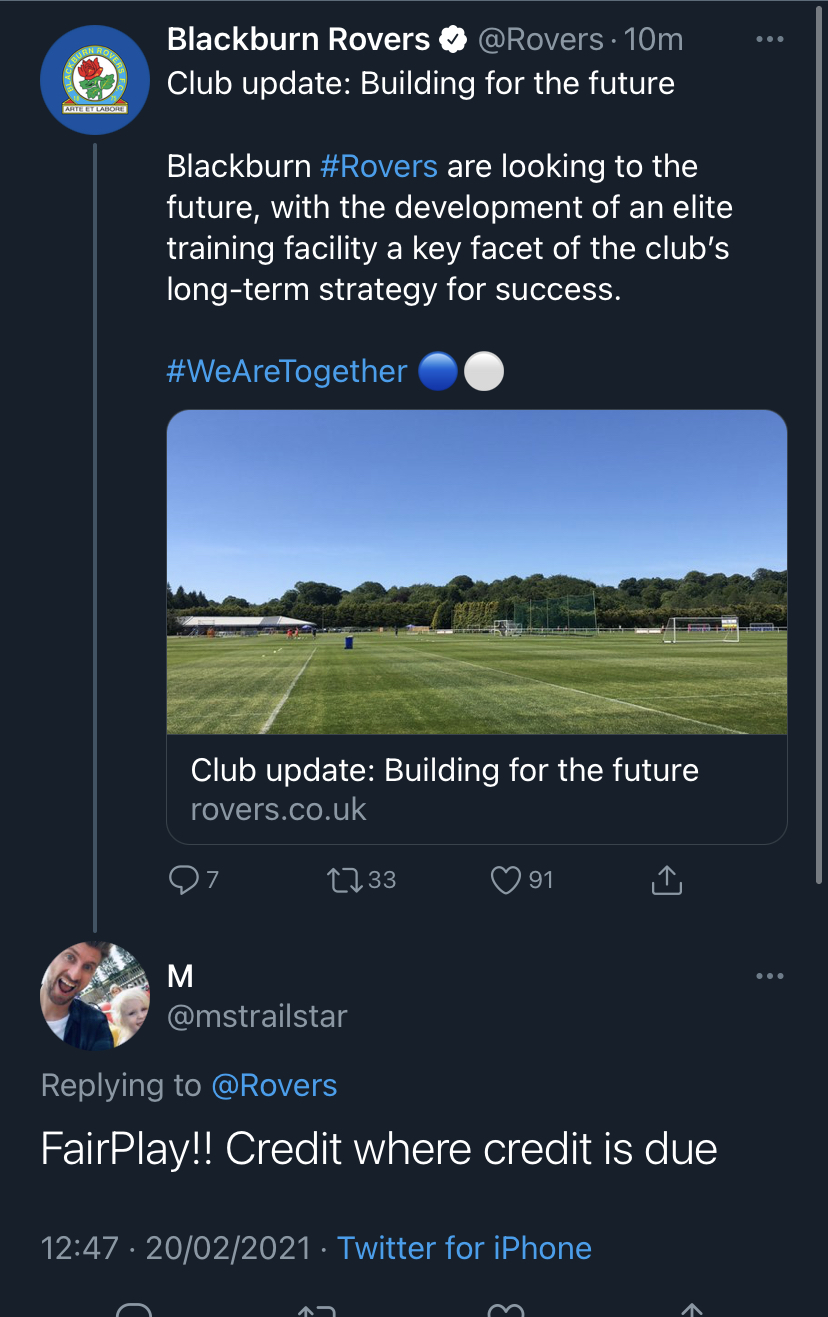This screenshot has width=828, height=1317.
Task: Open more options for M's reply
Action: tap(769, 976)
